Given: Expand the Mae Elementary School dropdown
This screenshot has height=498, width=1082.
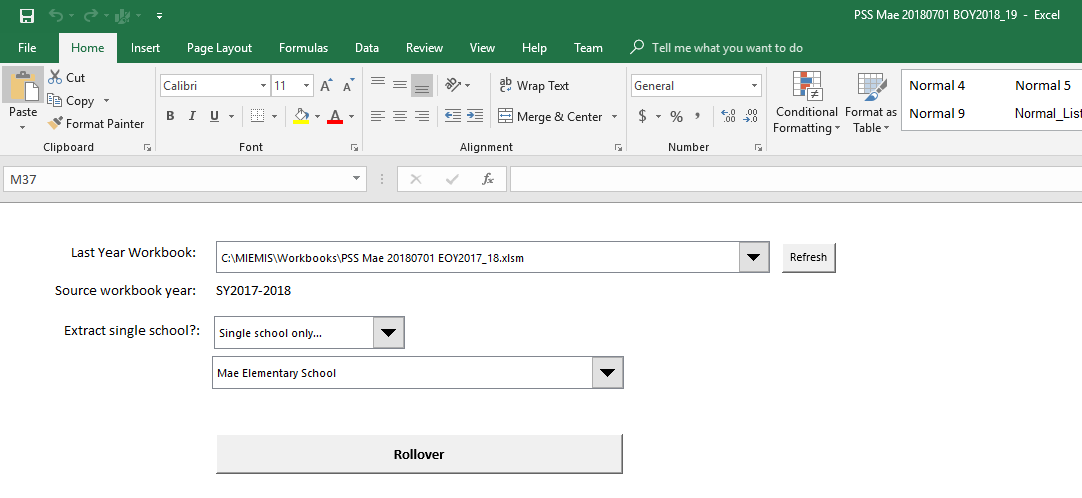Looking at the screenshot, I should (x=607, y=373).
